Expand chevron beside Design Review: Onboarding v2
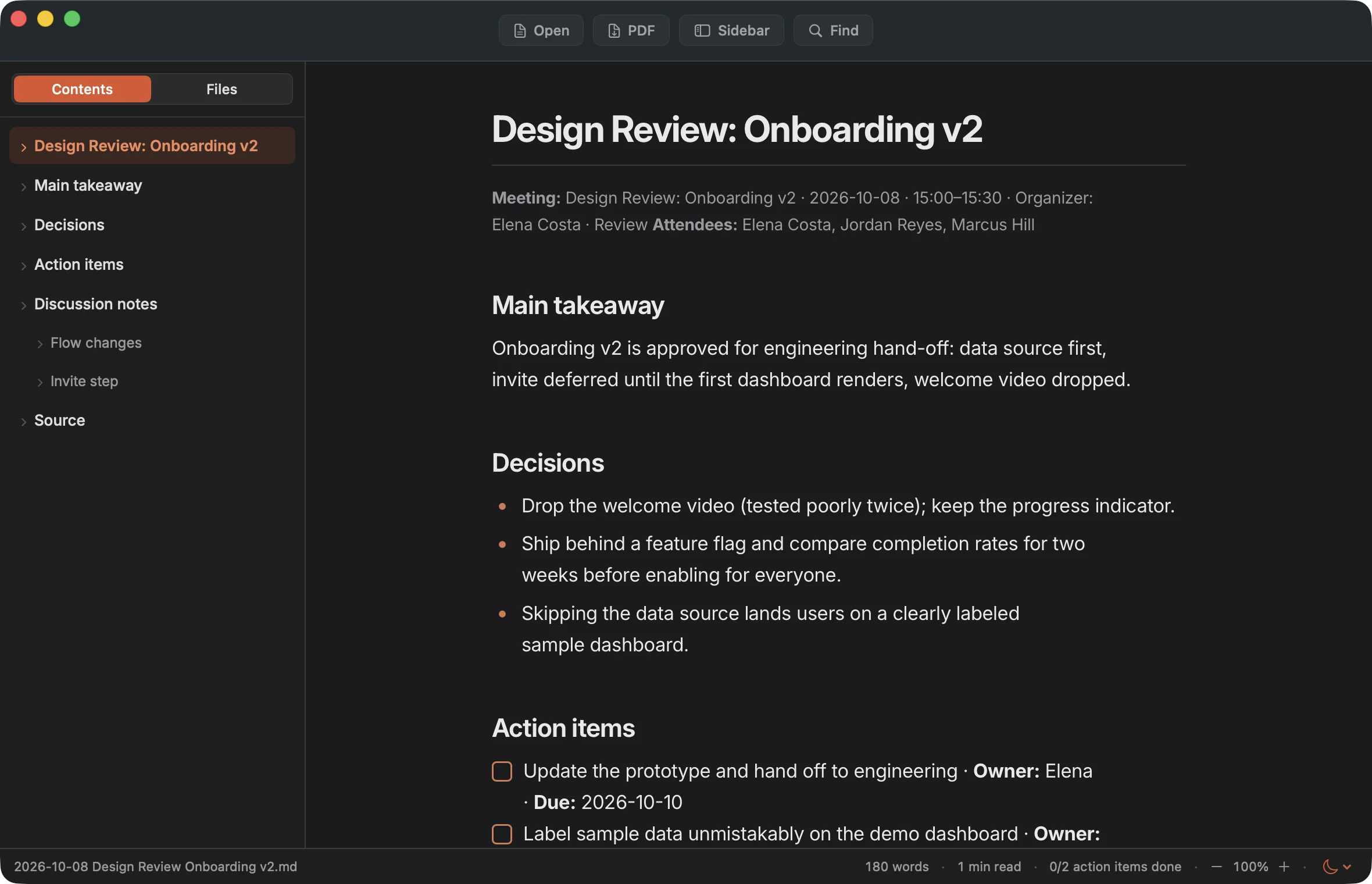Viewport: 1372px width, 884px height. (23, 147)
